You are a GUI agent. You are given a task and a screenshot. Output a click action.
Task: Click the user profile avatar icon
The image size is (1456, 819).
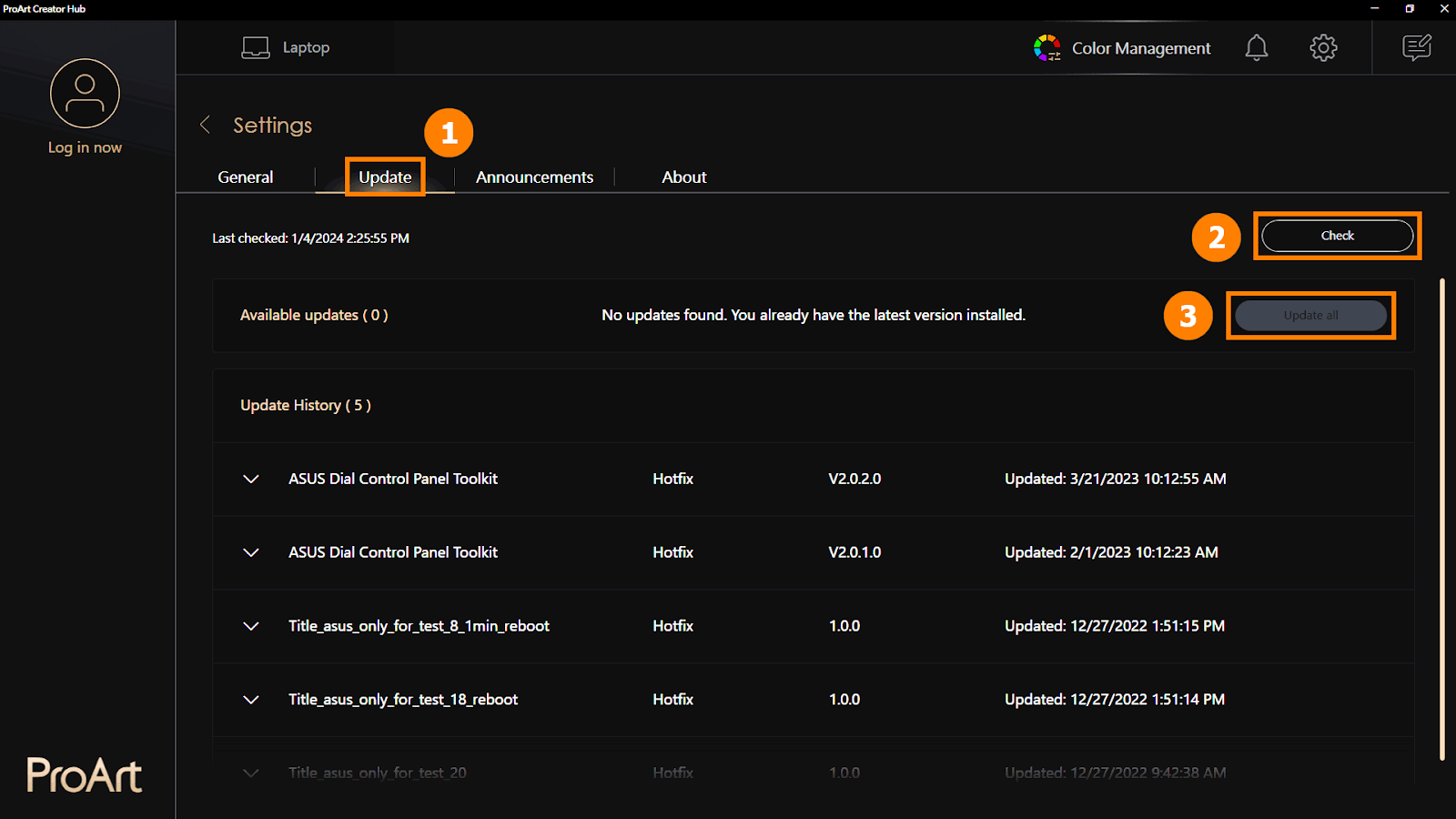(85, 93)
